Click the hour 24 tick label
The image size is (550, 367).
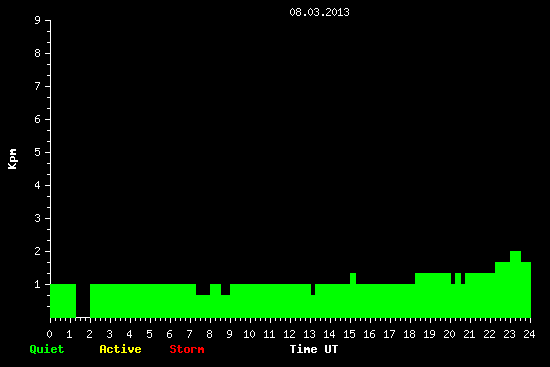pyautogui.click(x=529, y=334)
